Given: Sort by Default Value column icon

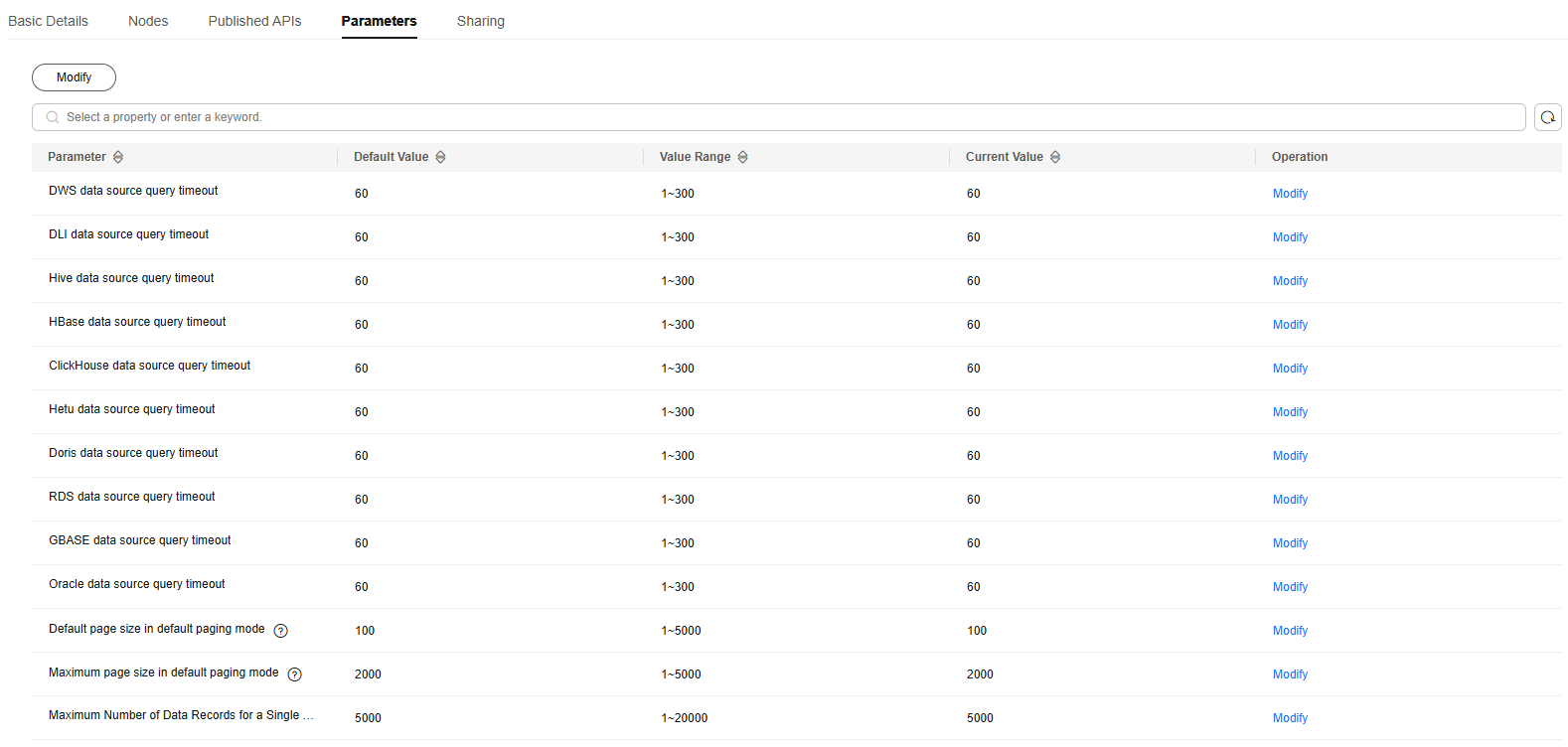Looking at the screenshot, I should point(440,157).
